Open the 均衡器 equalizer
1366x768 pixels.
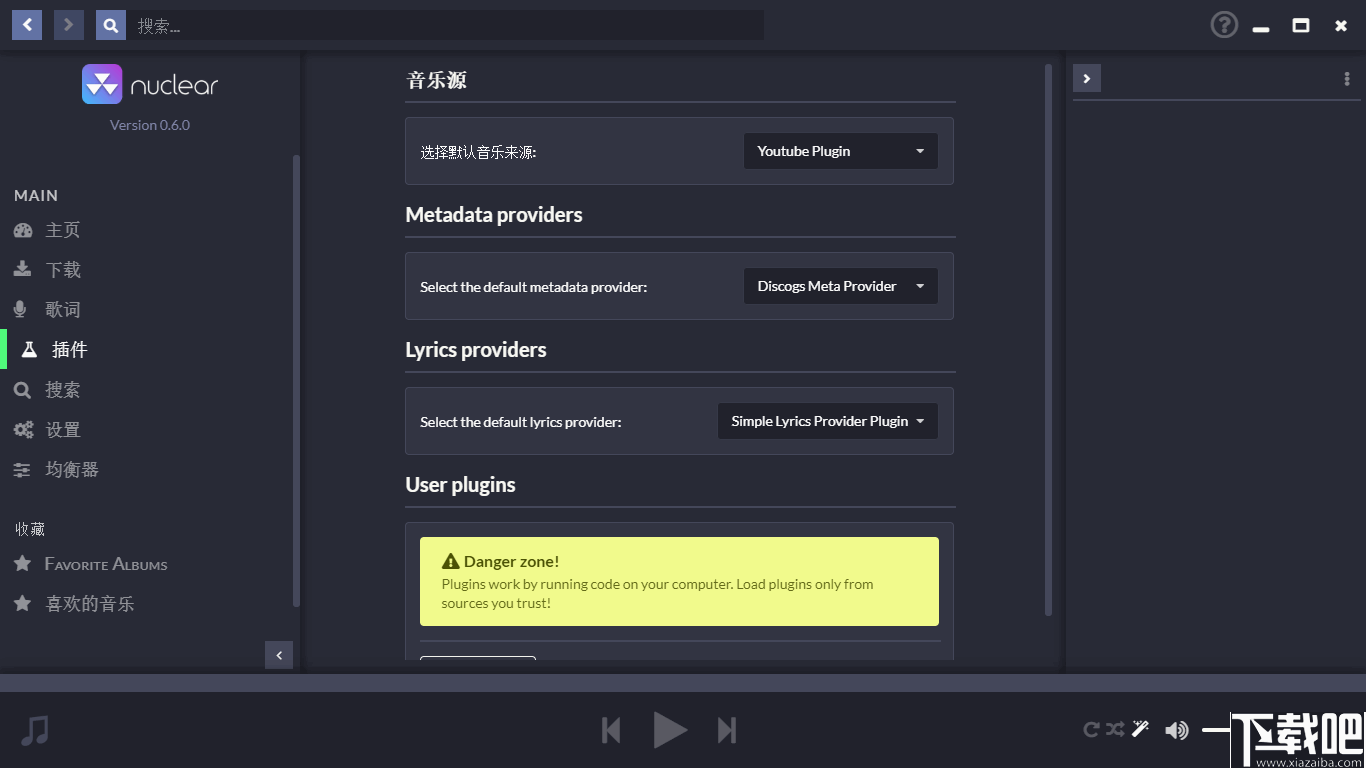(x=70, y=469)
